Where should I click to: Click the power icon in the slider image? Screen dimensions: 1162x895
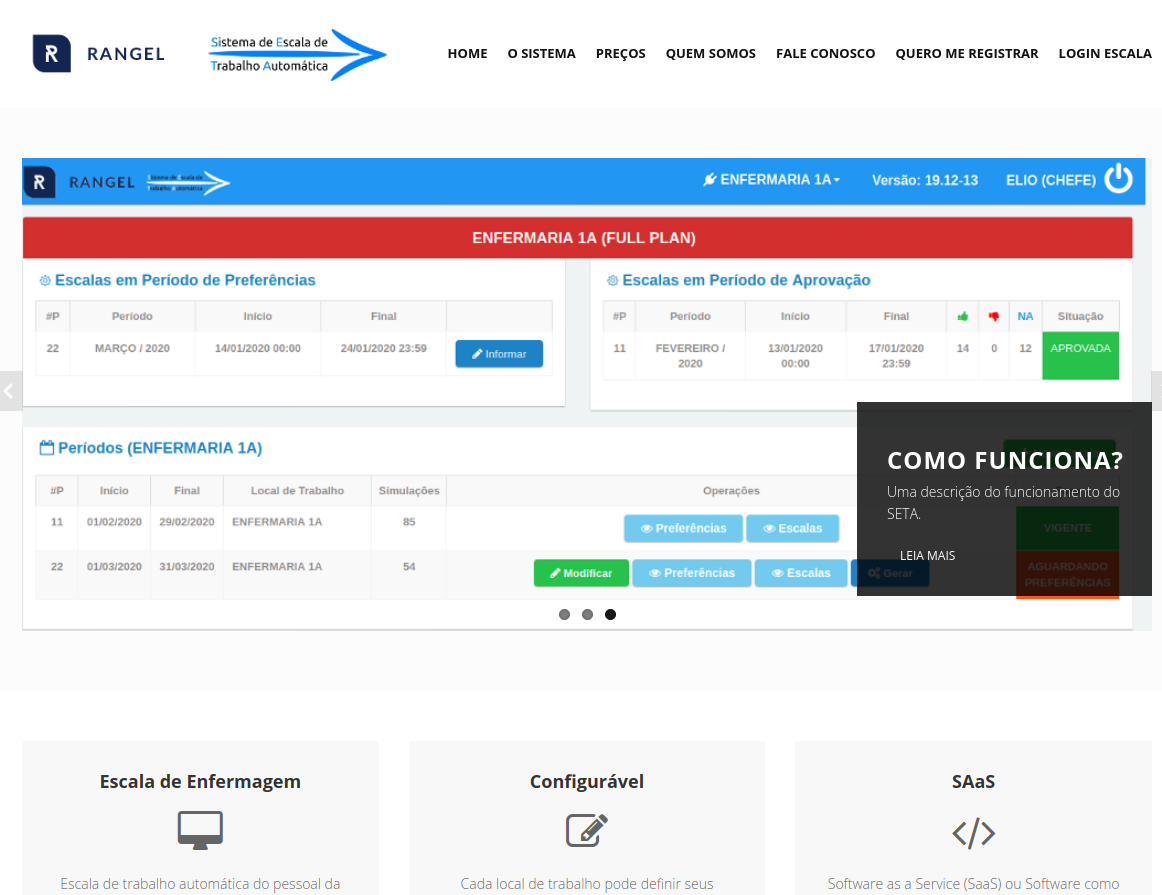click(1118, 179)
